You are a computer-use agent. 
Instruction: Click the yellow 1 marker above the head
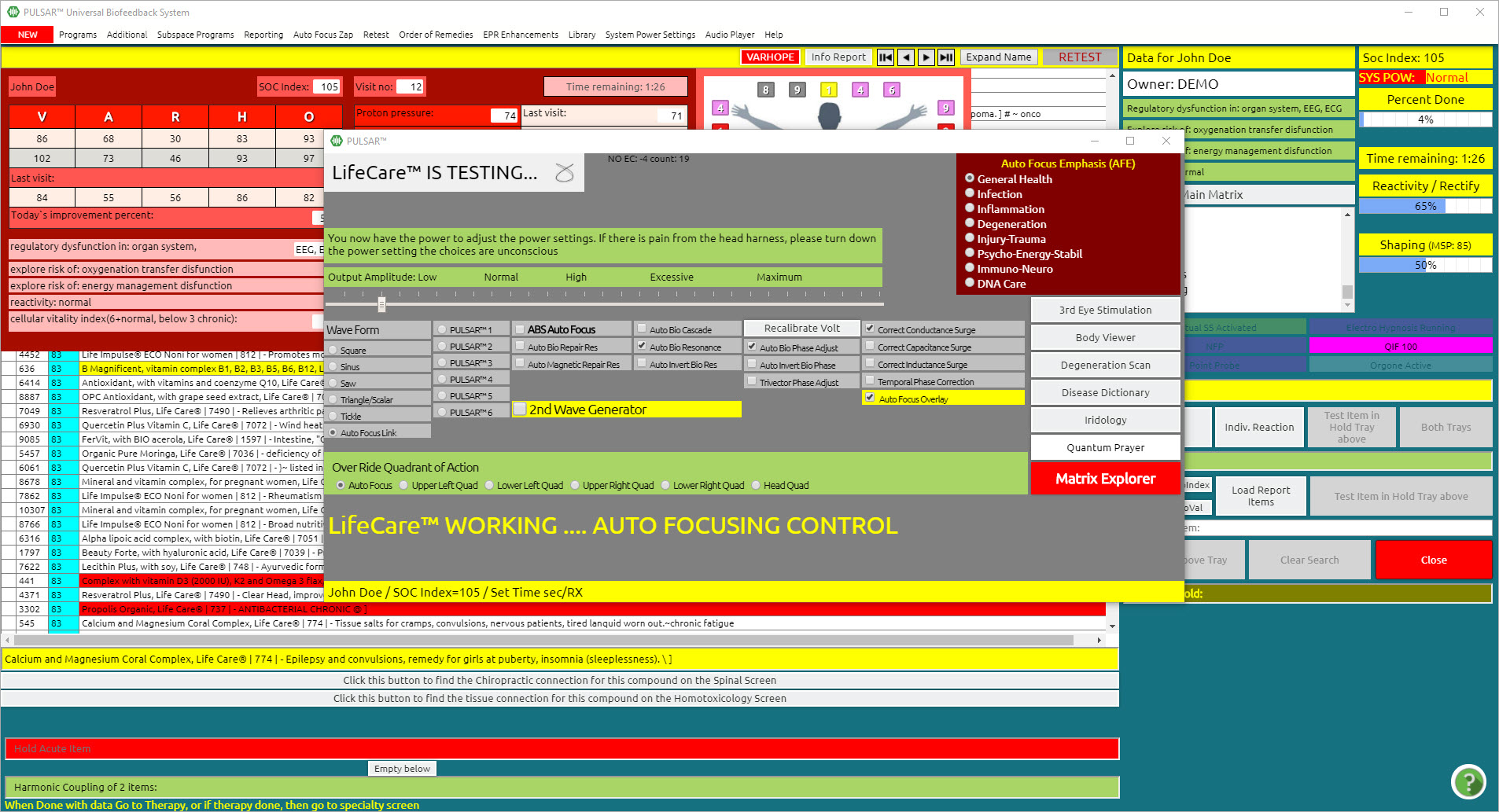[x=828, y=90]
